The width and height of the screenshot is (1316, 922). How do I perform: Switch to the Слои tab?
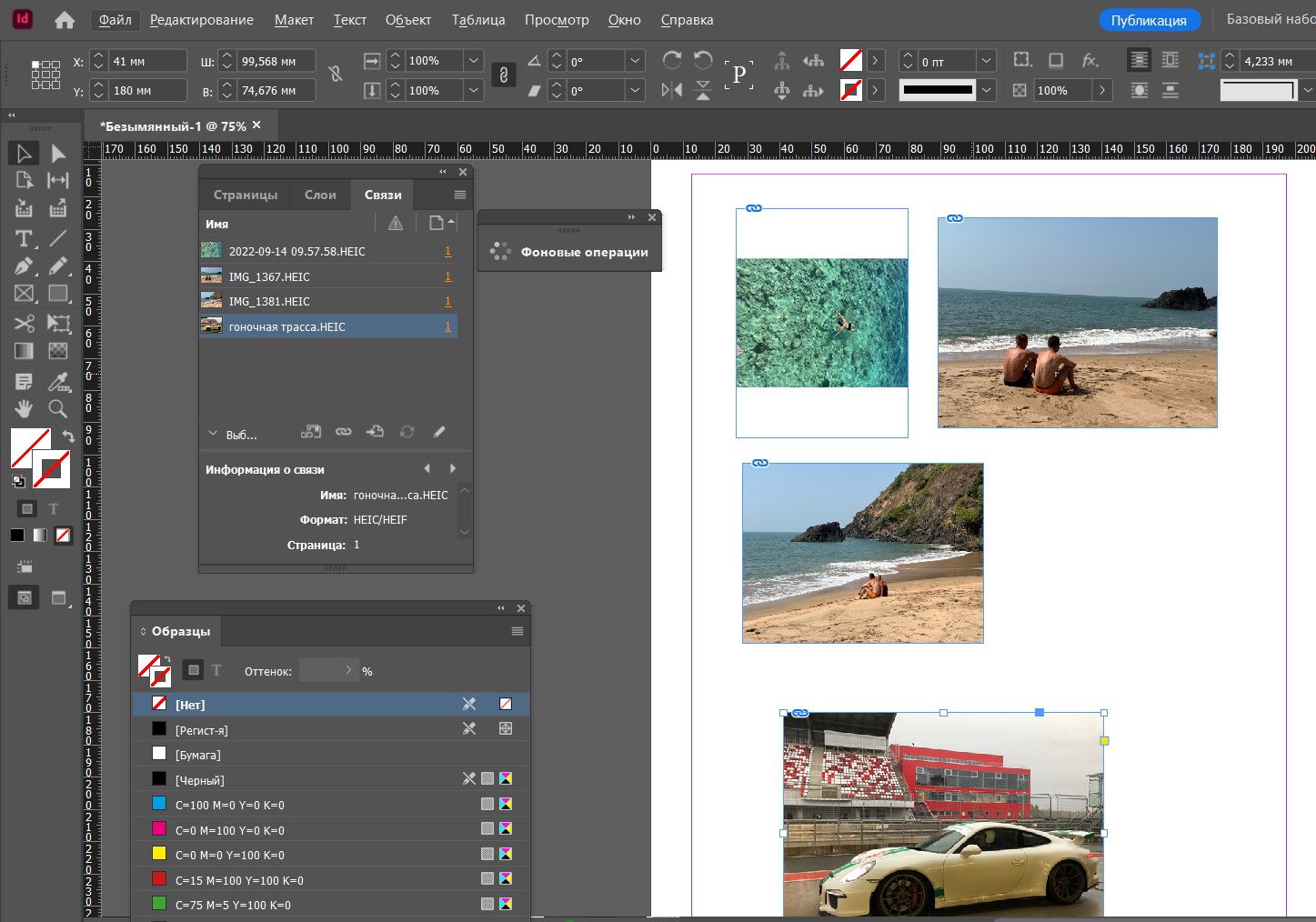point(320,195)
